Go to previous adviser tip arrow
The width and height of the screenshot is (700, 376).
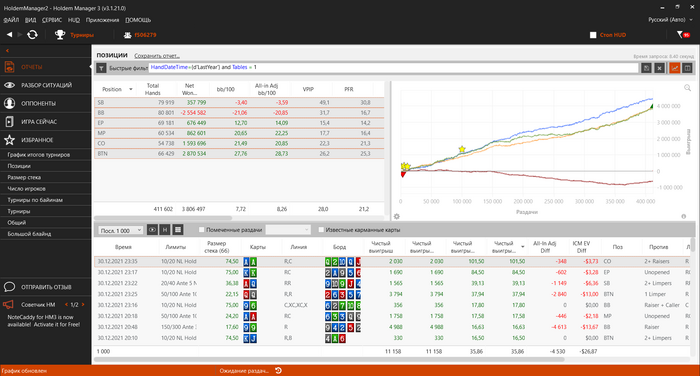tap(66, 305)
